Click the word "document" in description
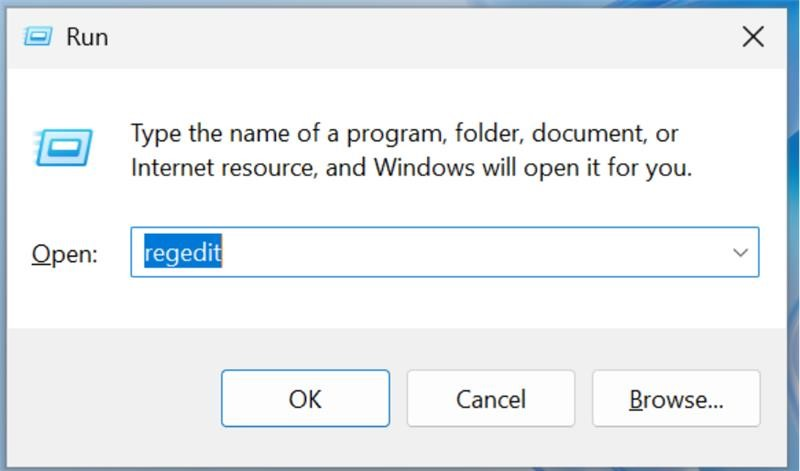The width and height of the screenshot is (800, 471). click(x=589, y=133)
